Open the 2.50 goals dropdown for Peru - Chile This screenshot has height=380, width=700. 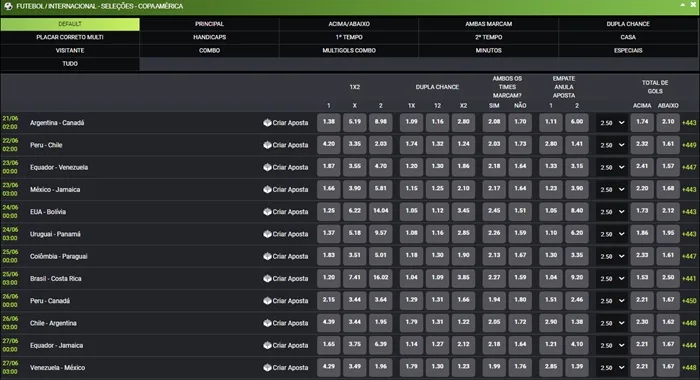[x=612, y=145]
